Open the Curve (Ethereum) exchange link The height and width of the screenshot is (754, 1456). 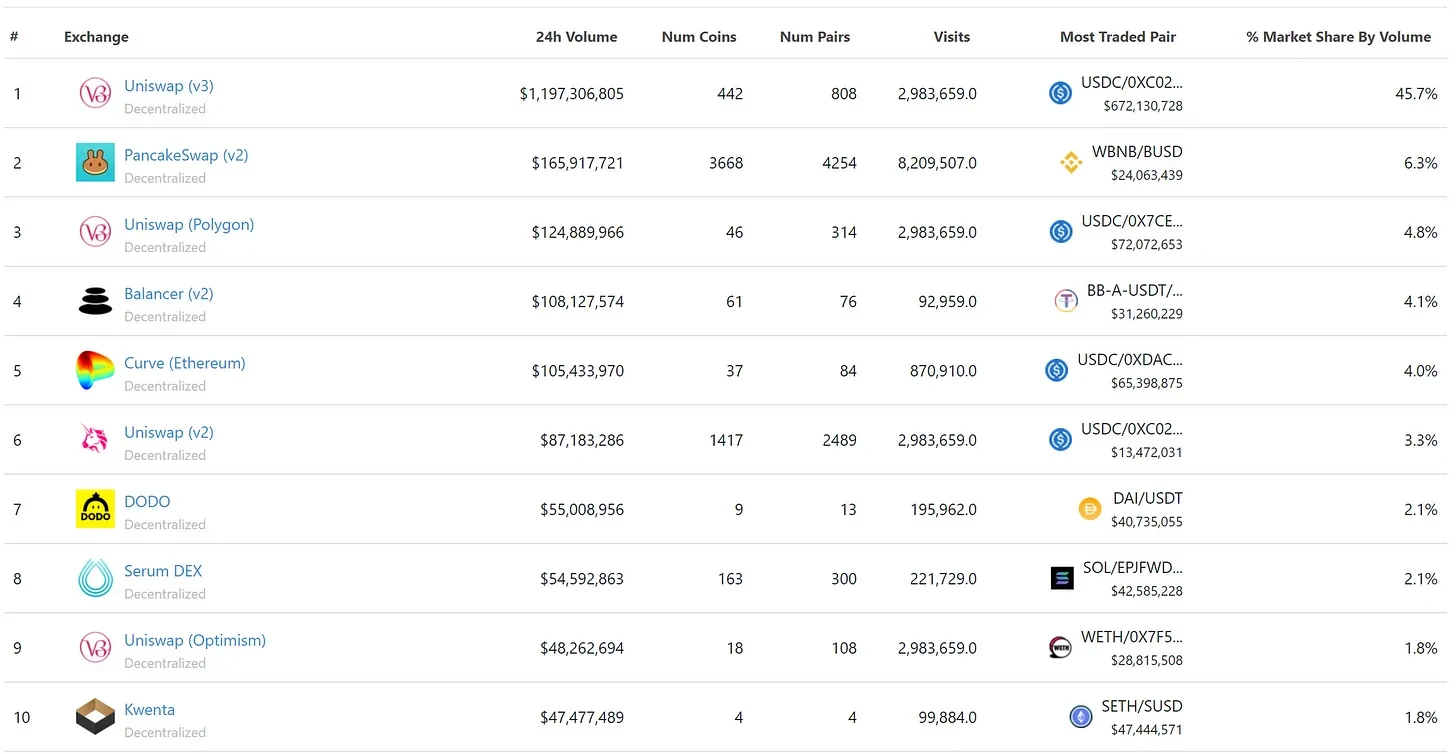185,363
